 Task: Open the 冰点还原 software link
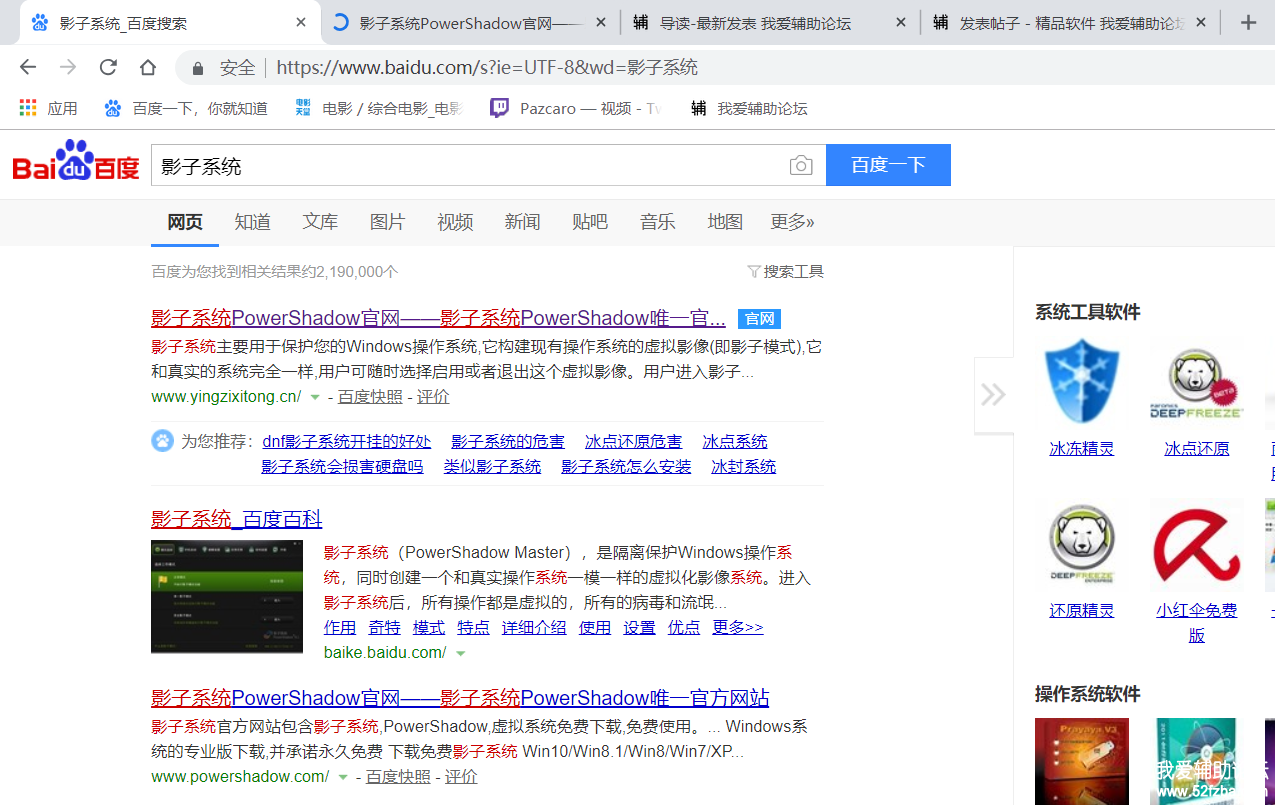[1197, 449]
